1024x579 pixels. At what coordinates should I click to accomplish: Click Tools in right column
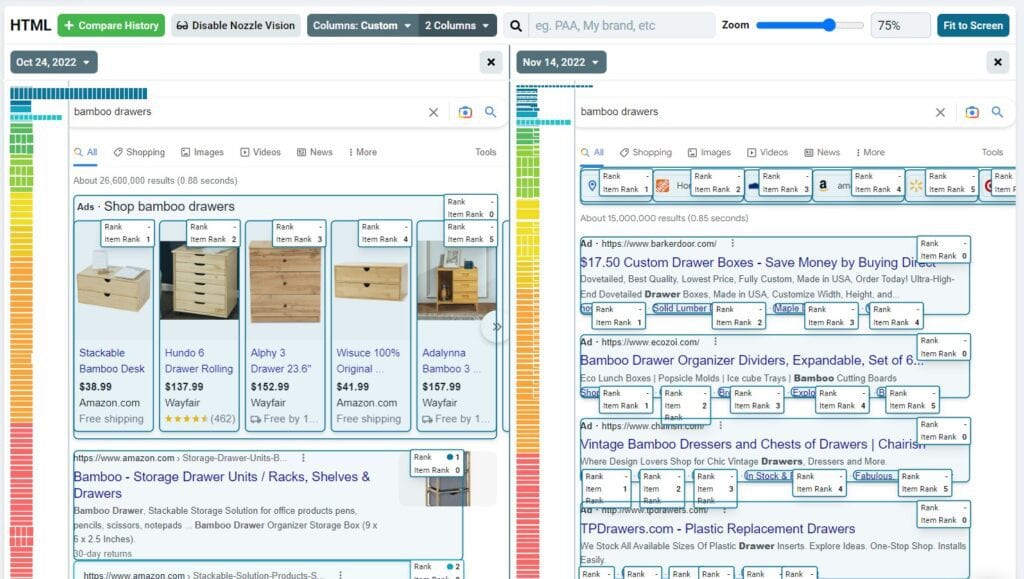point(992,152)
